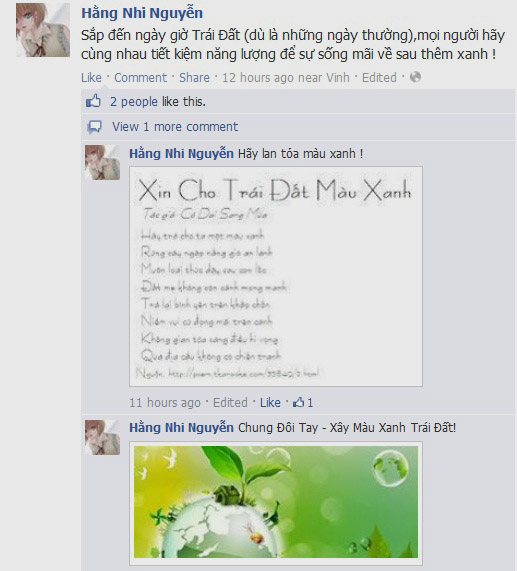This screenshot has height=571, width=517.
Task: Click the speech bubble icon for more comments
Action: 94,127
